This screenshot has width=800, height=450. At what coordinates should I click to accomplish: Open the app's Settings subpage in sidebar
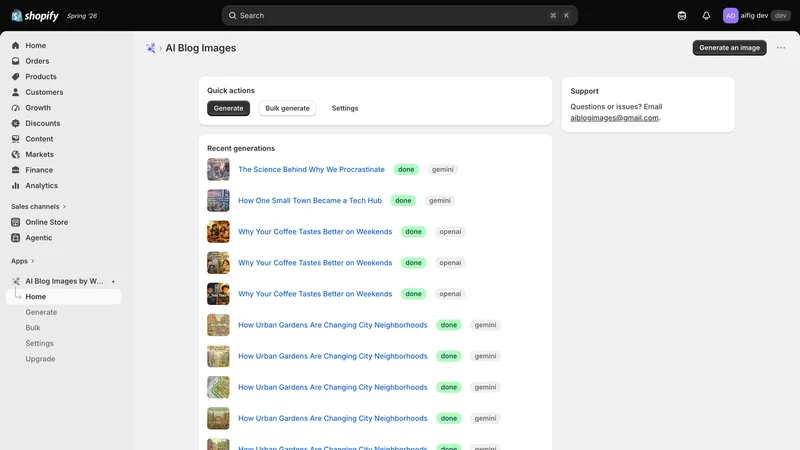(39, 343)
